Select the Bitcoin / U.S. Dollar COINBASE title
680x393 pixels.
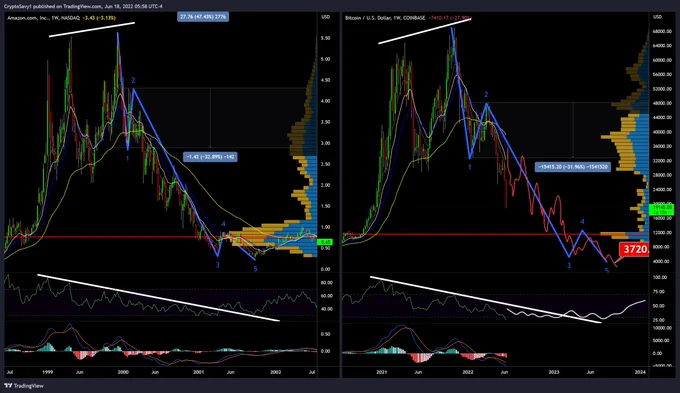(385, 18)
